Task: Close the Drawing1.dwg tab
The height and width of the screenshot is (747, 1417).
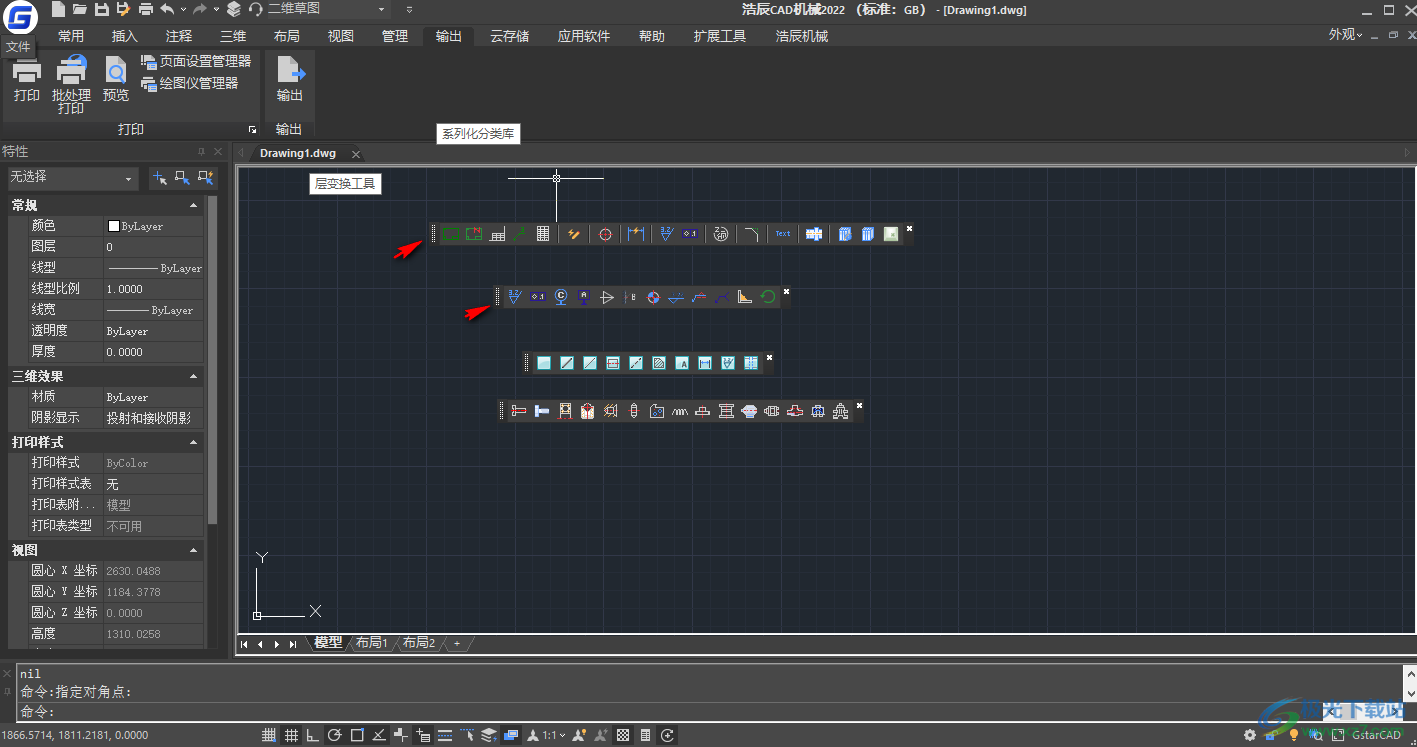Action: click(356, 154)
